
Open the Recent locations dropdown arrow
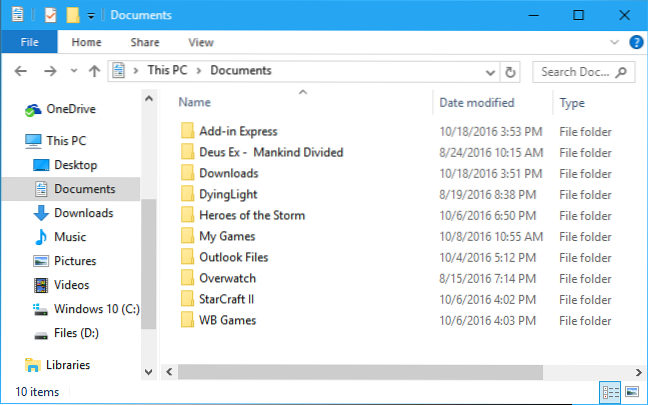[x=71, y=72]
